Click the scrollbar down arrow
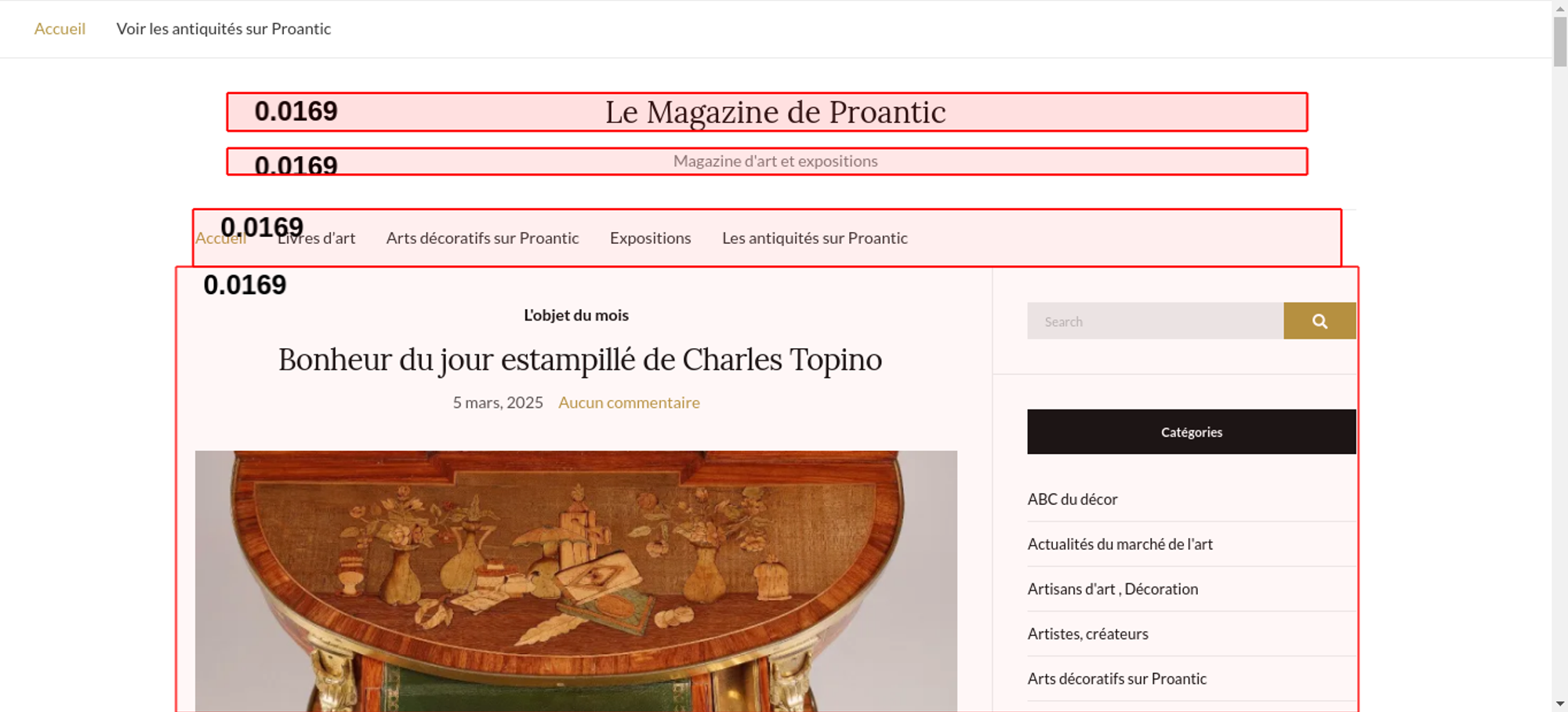1568x712 pixels. coord(1559,704)
